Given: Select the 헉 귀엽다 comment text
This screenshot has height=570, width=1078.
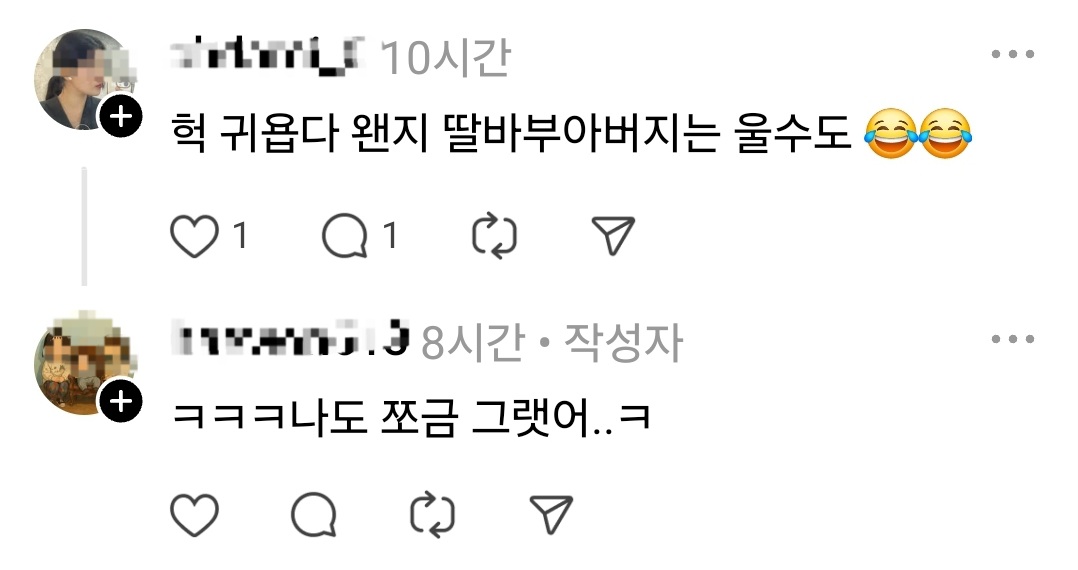Looking at the screenshot, I should pyautogui.click(x=571, y=133).
